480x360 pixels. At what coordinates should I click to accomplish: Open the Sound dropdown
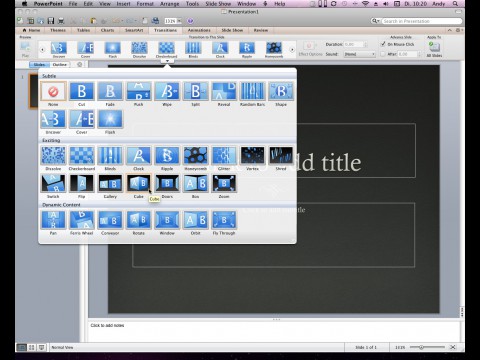(x=360, y=54)
